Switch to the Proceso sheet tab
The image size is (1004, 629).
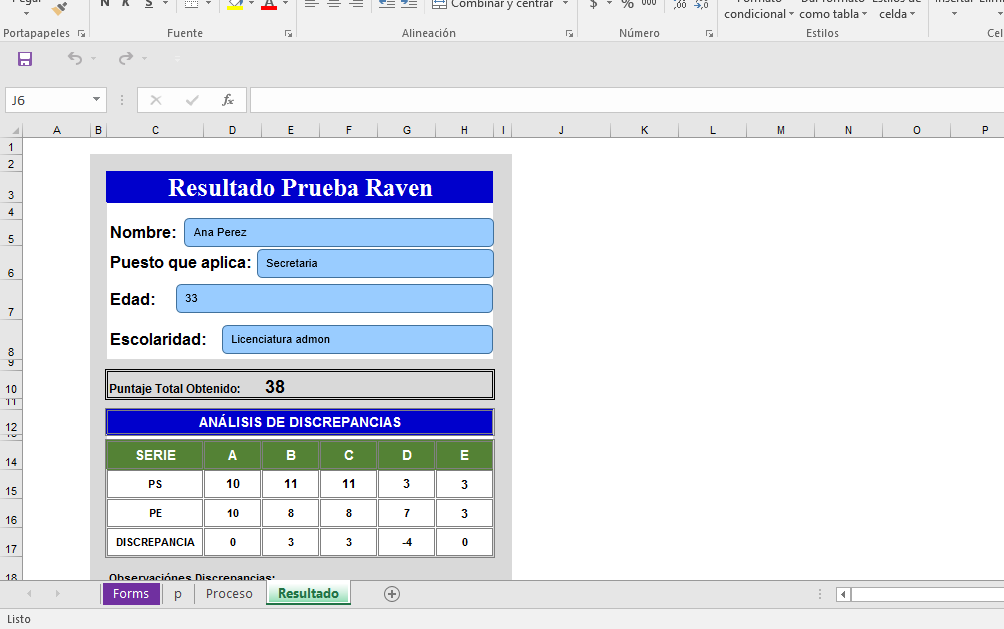(x=229, y=594)
